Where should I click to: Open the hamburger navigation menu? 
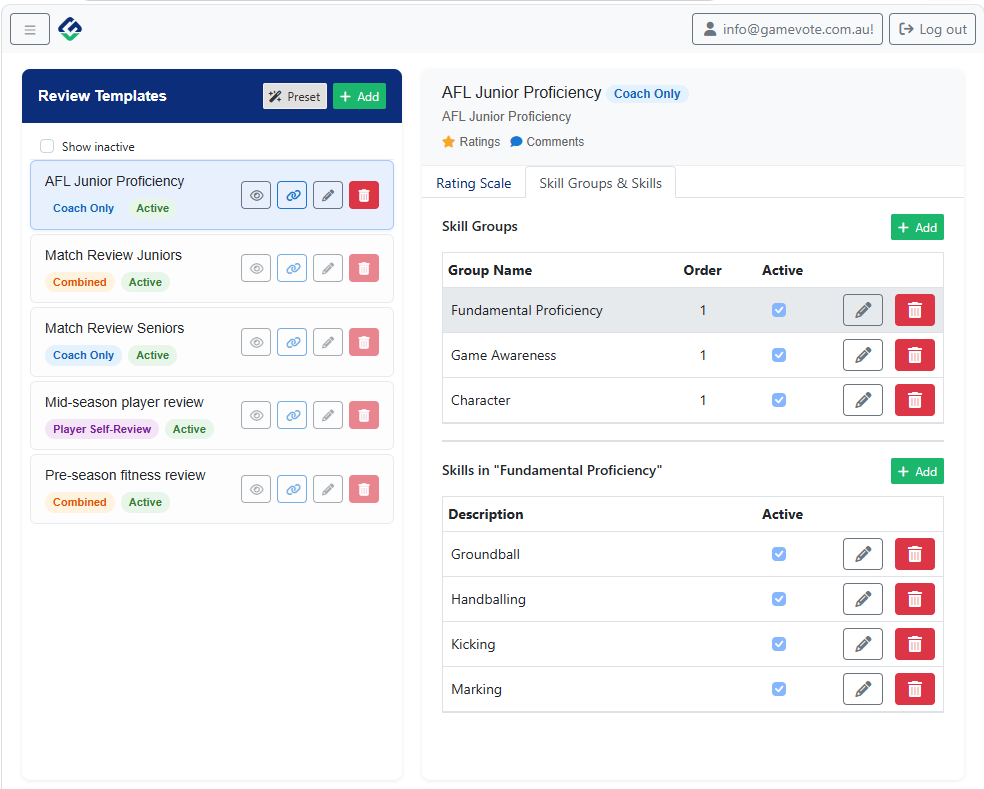30,29
